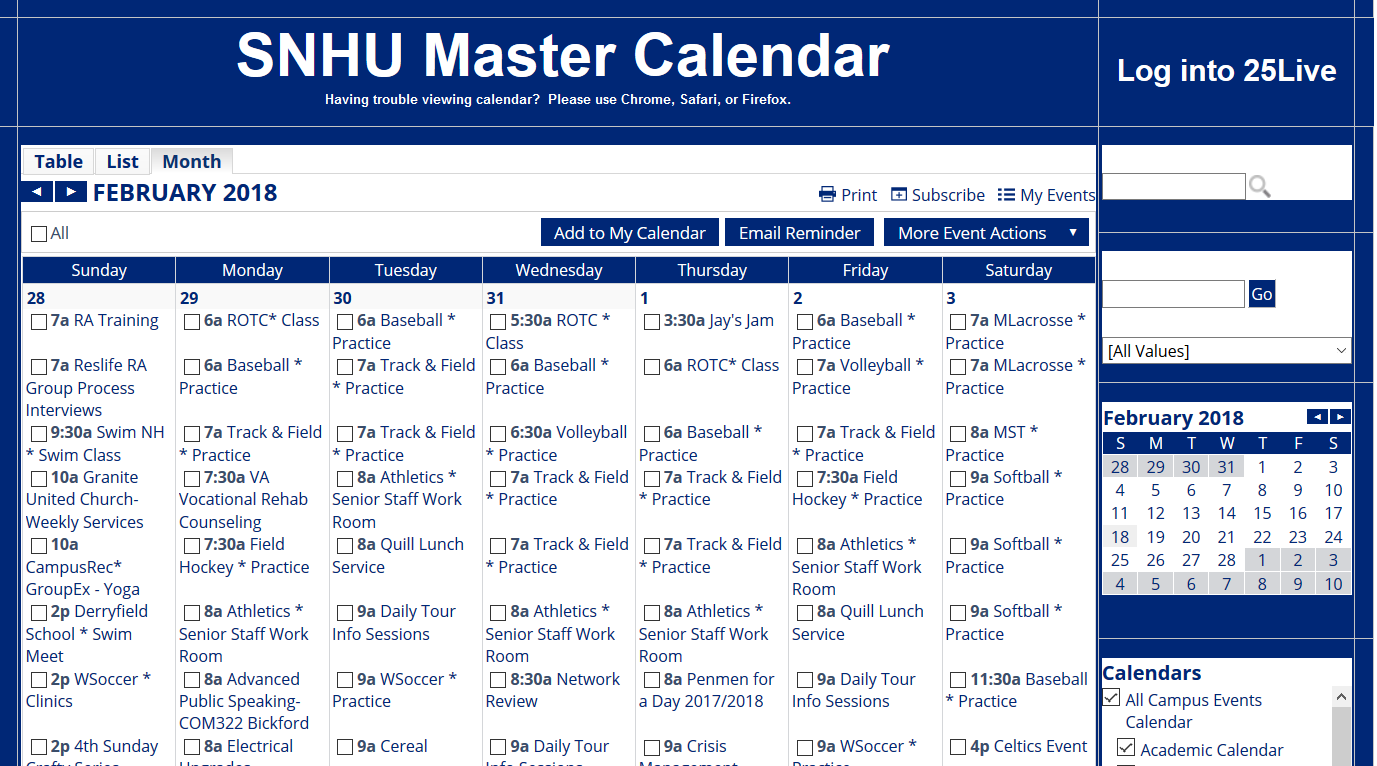Viewport: 1377px width, 766px height.
Task: Switch to the Table tab
Action: coord(58,162)
